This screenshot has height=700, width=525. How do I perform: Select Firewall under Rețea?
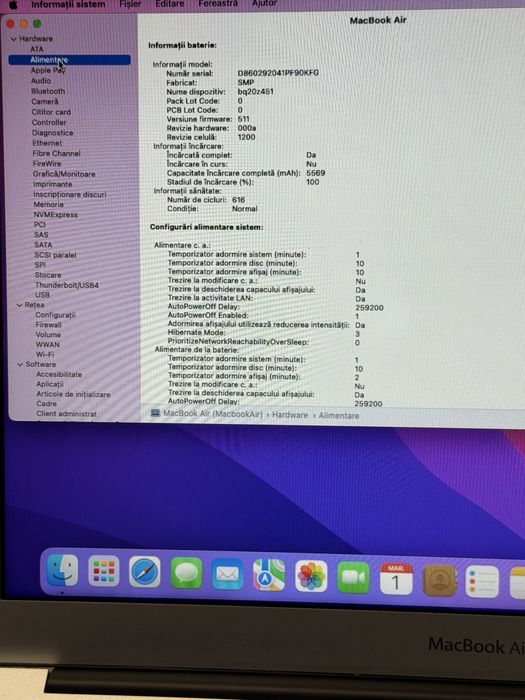(x=48, y=325)
